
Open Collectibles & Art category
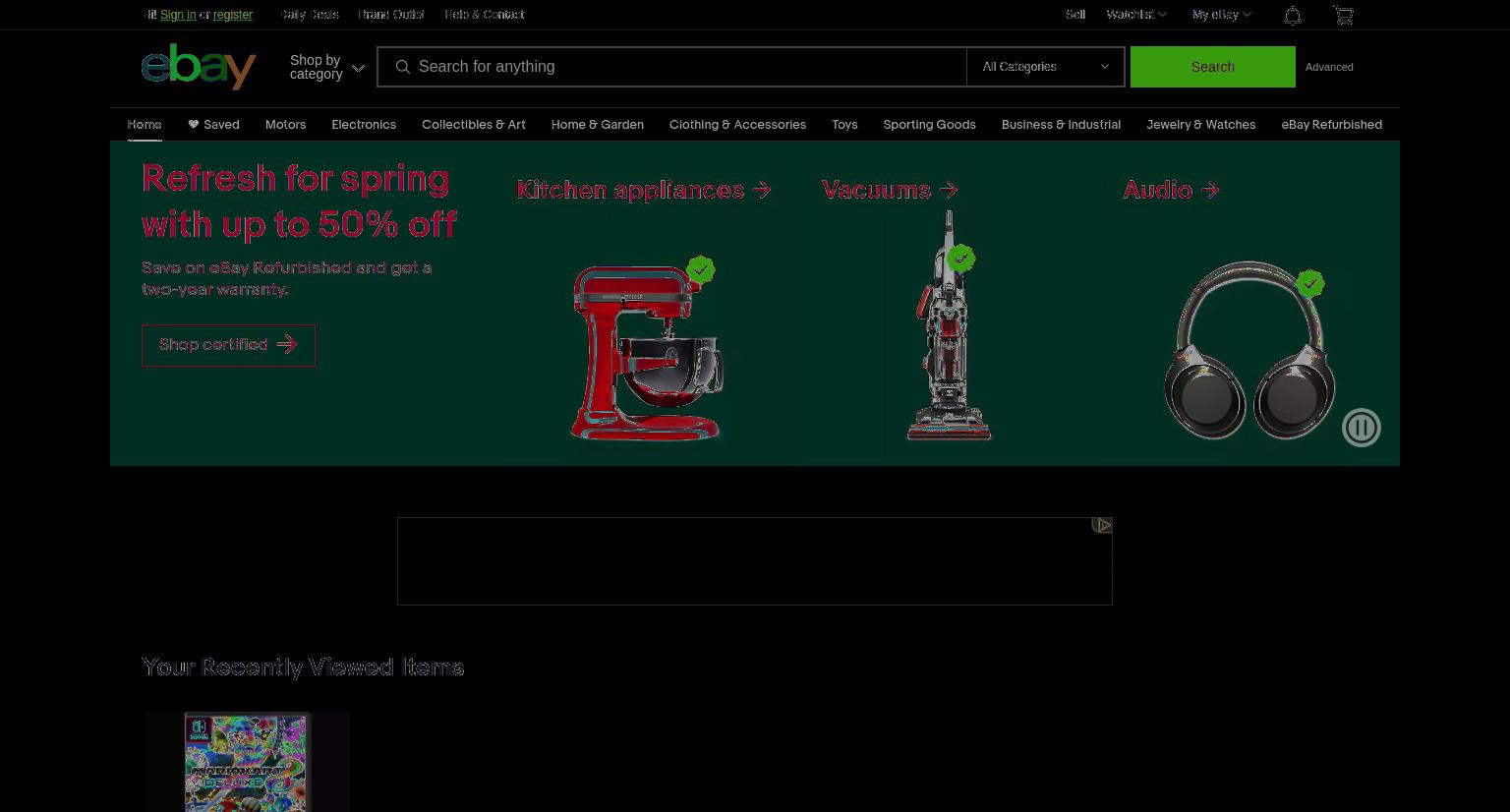tap(474, 125)
